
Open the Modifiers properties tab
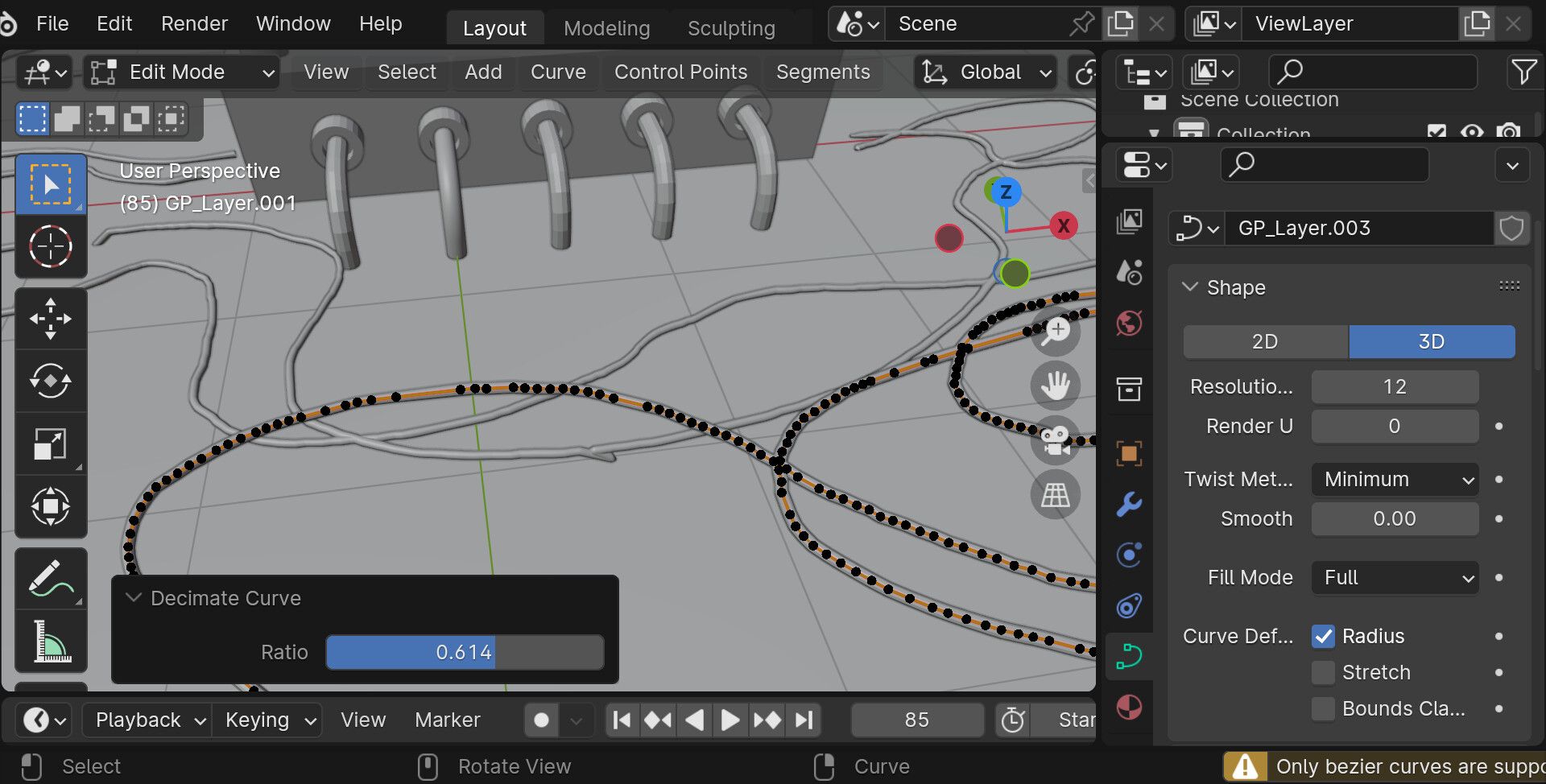tap(1129, 505)
